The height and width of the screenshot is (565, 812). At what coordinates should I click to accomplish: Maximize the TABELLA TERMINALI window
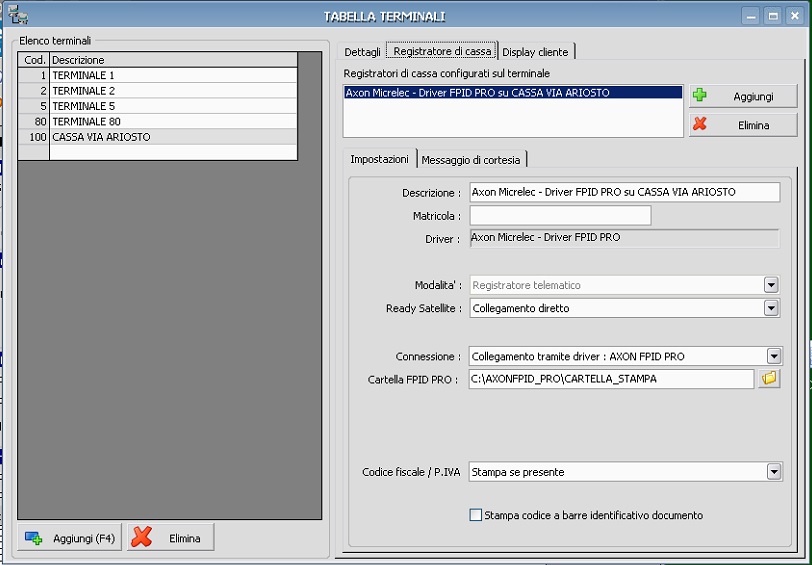tap(773, 16)
